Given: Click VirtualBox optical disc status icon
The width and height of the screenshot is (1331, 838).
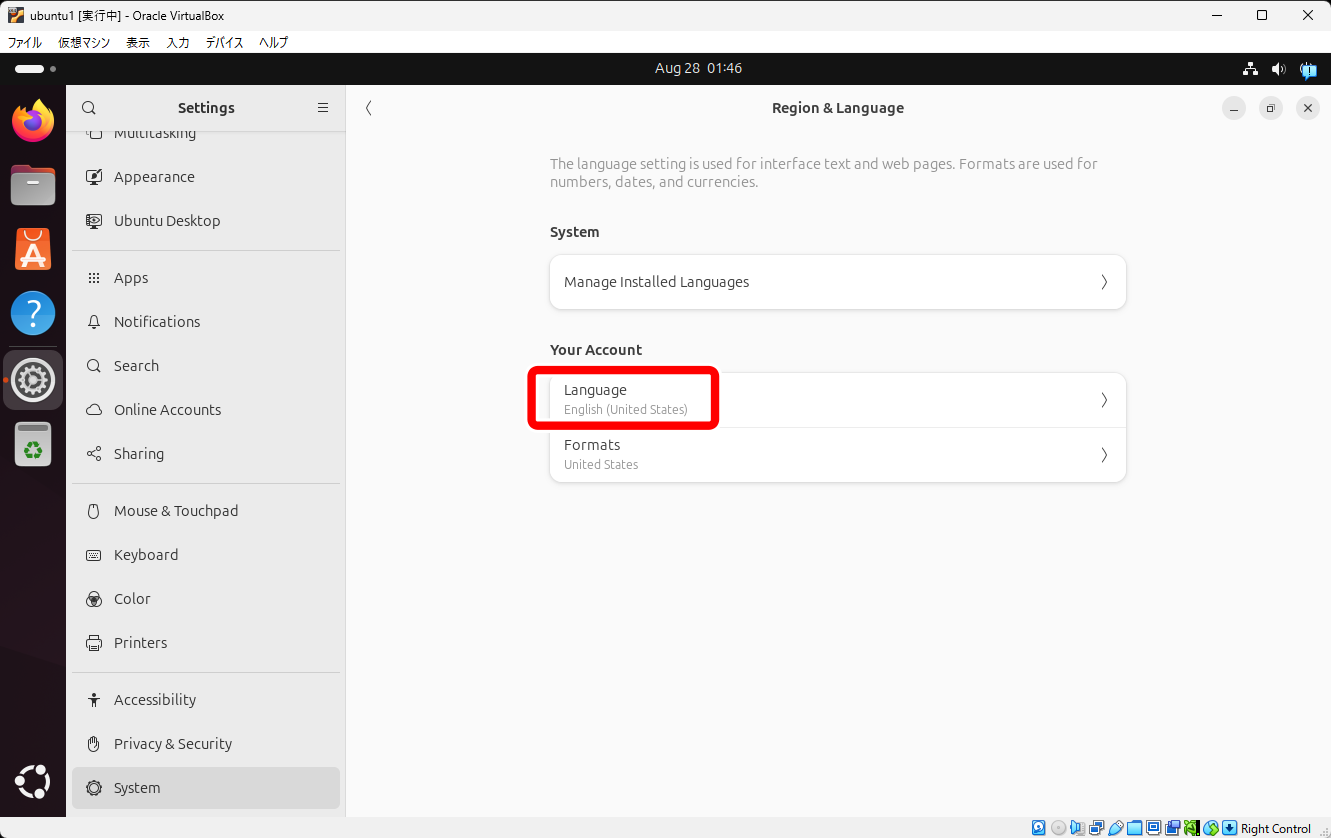Looking at the screenshot, I should tap(1058, 828).
